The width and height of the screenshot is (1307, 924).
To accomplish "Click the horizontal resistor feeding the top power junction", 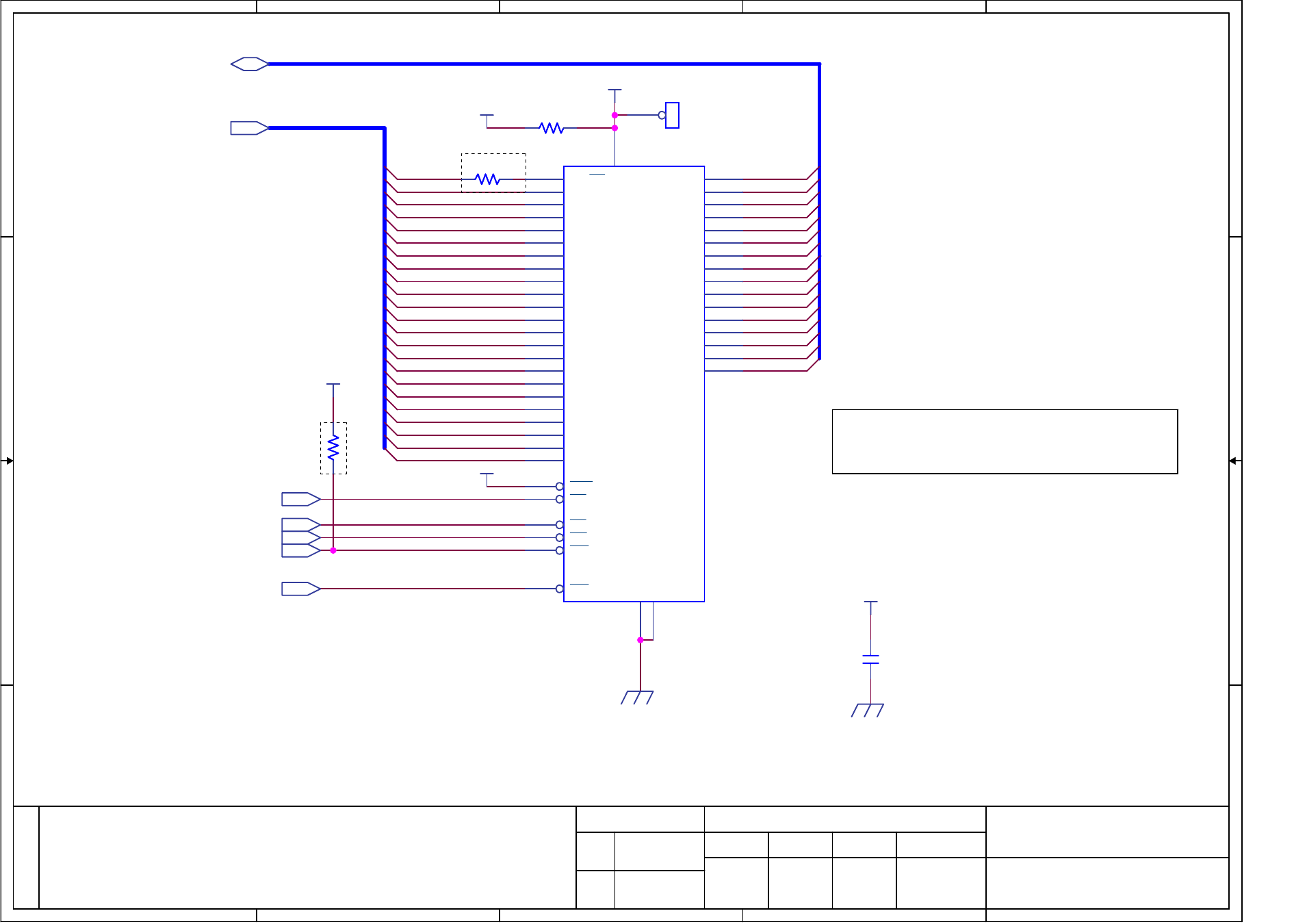I will [x=552, y=128].
